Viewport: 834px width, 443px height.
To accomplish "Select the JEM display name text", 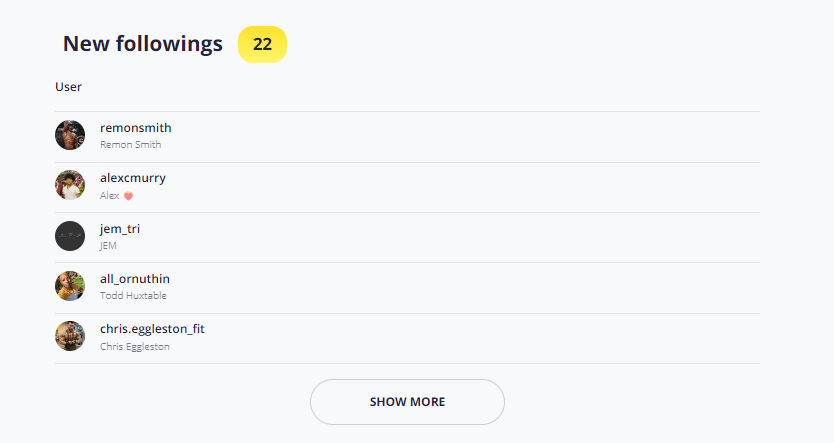I will (x=108, y=246).
